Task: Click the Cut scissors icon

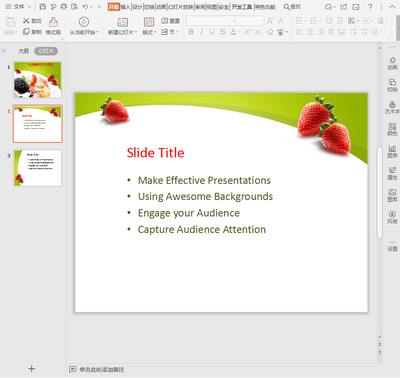Action: (26, 21)
